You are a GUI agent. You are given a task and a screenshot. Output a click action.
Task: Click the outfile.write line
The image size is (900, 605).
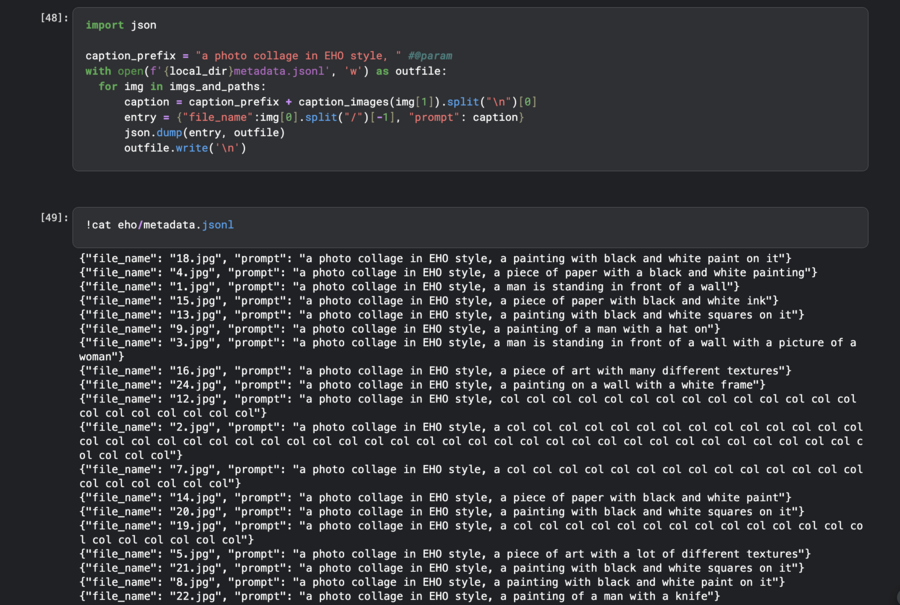click(x=185, y=148)
